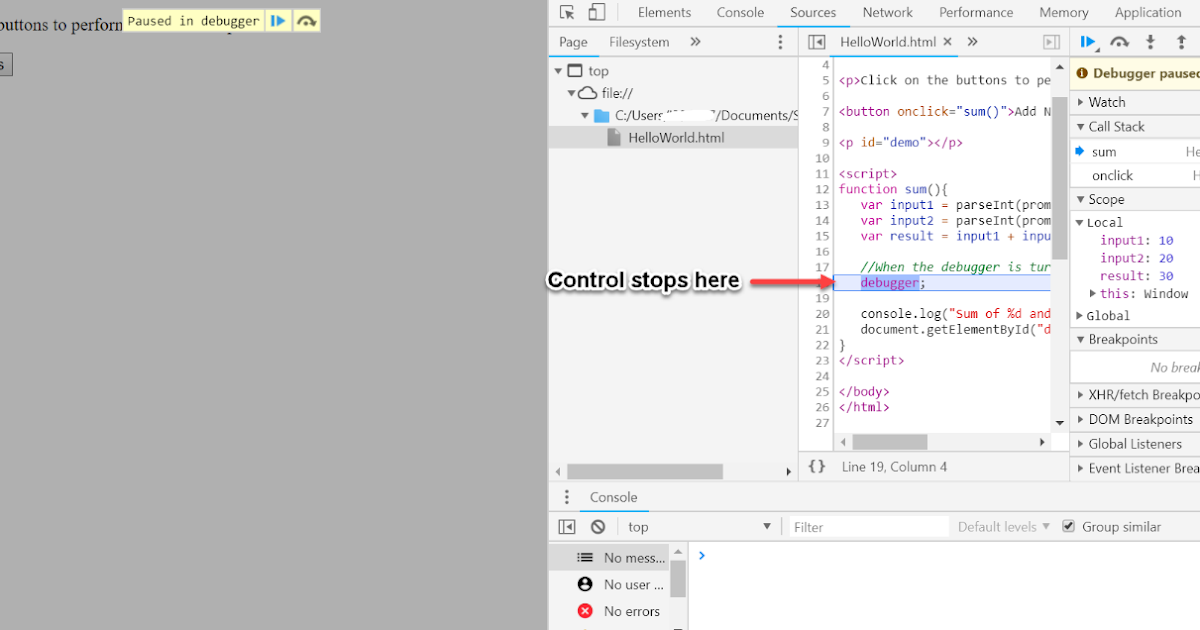Image resolution: width=1200 pixels, height=630 pixels.
Task: Resume execution from the page overlay banner
Action: point(277,20)
